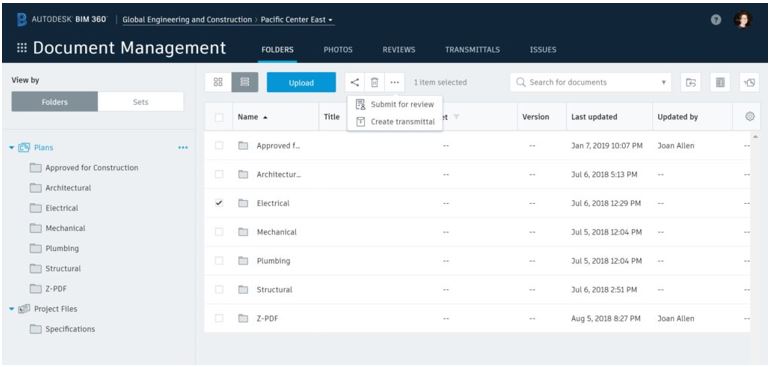Check the Architectur... row checkbox
Viewport: 772px width, 367px height.
219,174
